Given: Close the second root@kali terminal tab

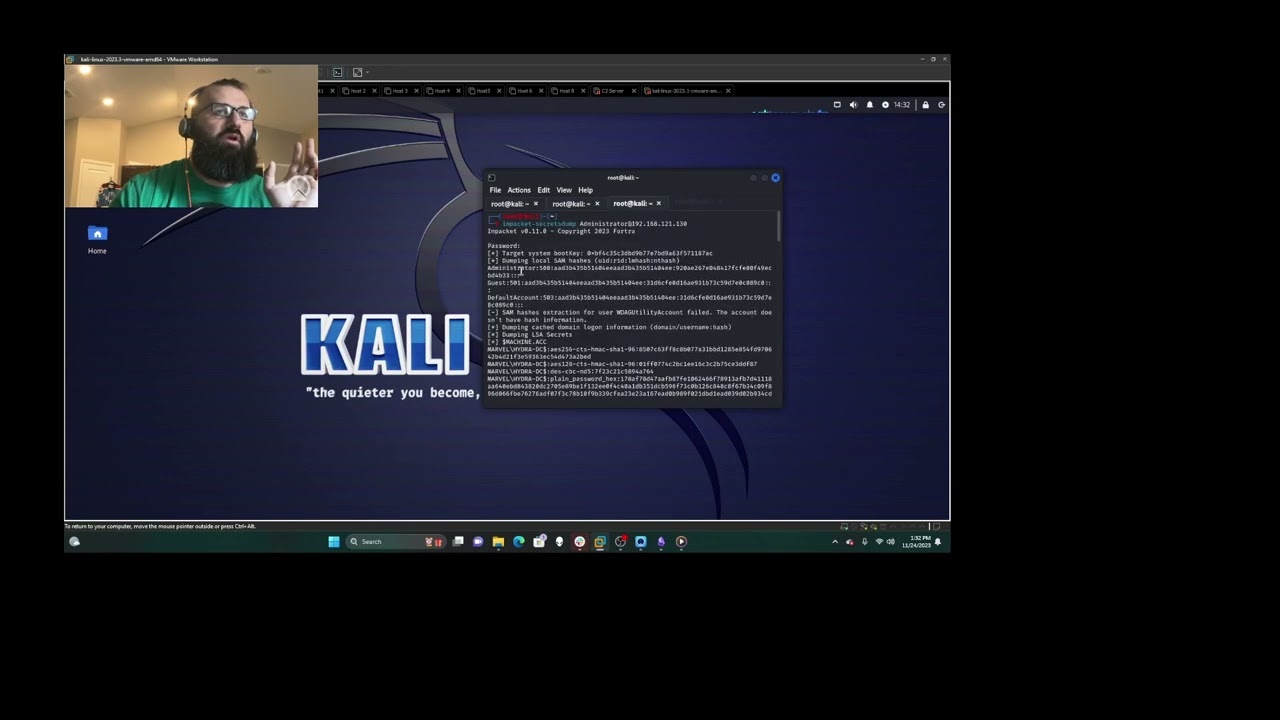Looking at the screenshot, I should click(x=597, y=204).
